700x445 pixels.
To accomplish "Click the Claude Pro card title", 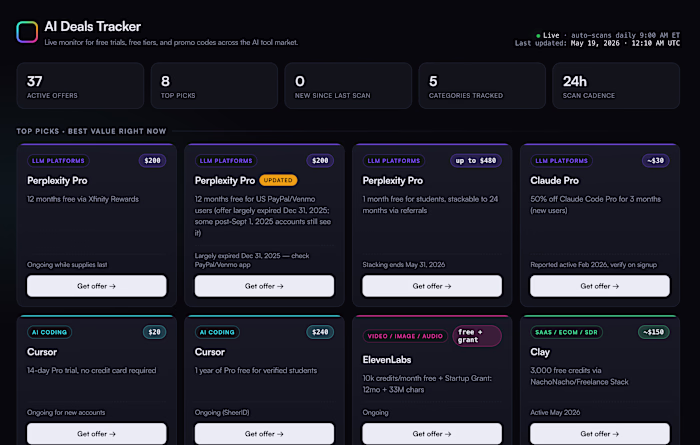I will click(x=554, y=181).
